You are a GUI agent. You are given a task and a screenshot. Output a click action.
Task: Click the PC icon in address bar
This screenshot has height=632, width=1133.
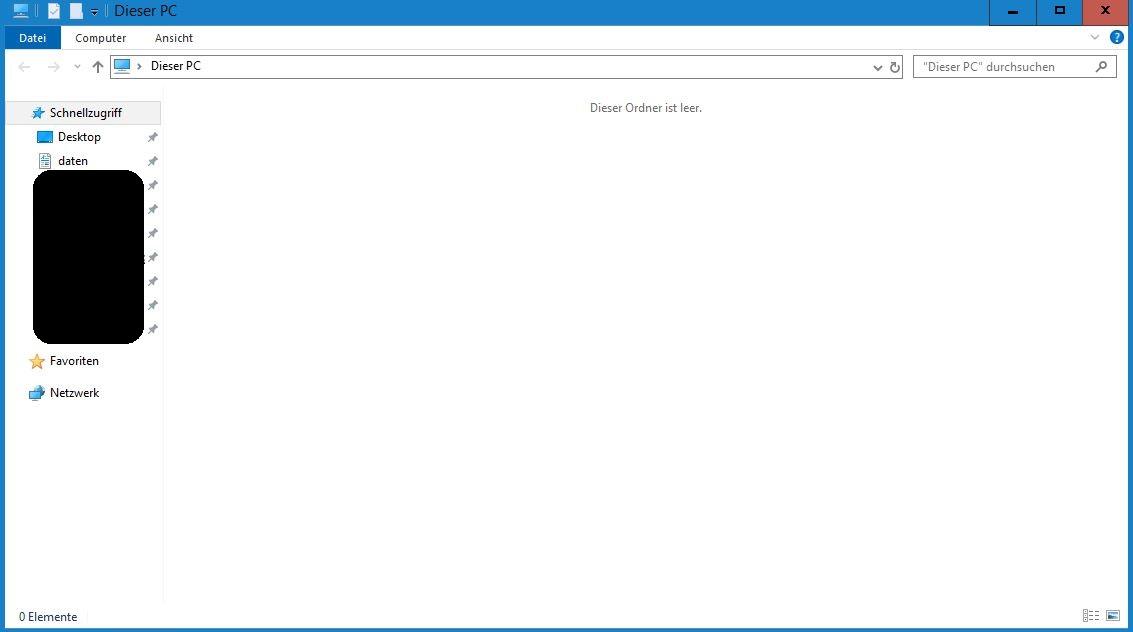[x=122, y=66]
